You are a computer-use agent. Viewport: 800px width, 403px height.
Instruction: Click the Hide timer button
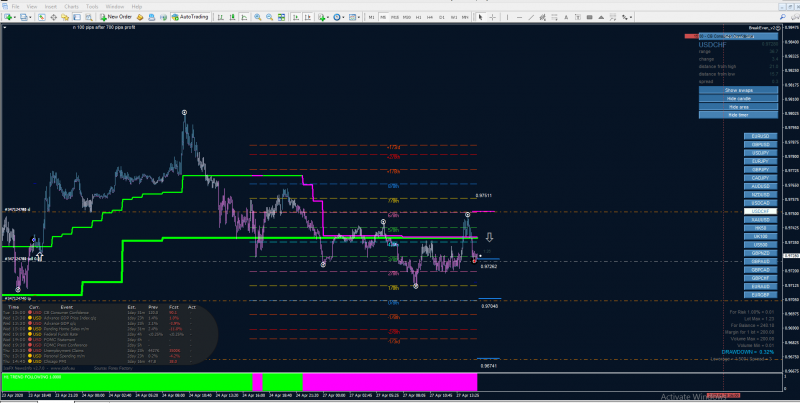pyautogui.click(x=738, y=115)
